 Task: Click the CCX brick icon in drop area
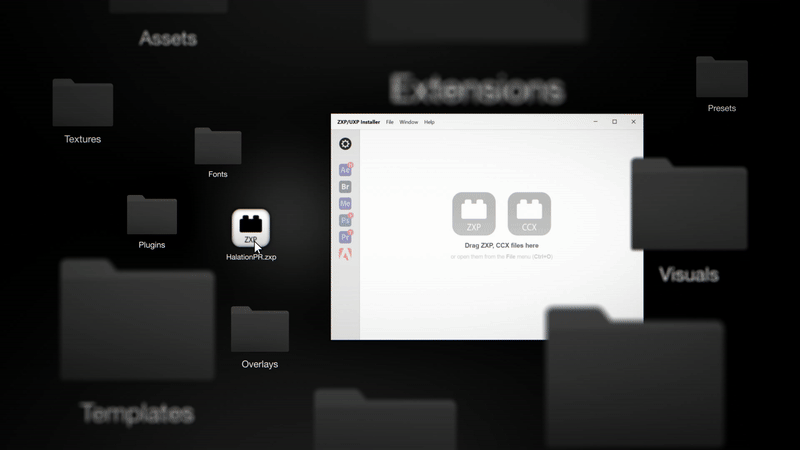tap(529, 213)
